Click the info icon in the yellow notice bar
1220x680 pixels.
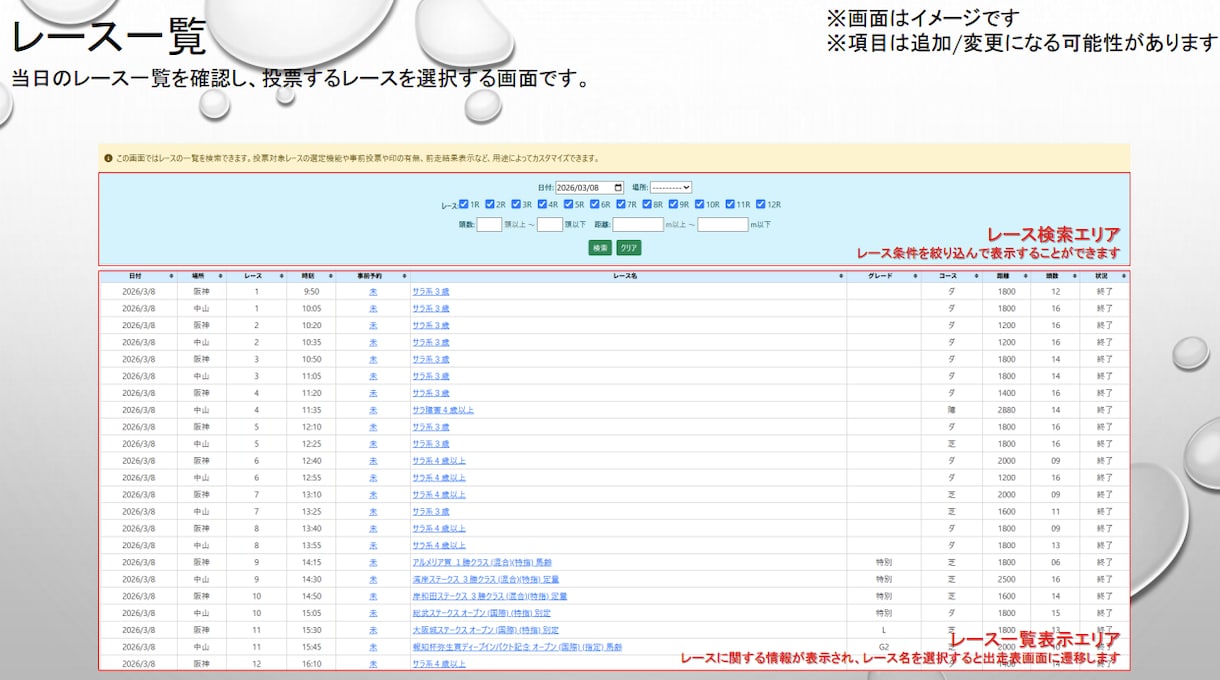coord(108,158)
